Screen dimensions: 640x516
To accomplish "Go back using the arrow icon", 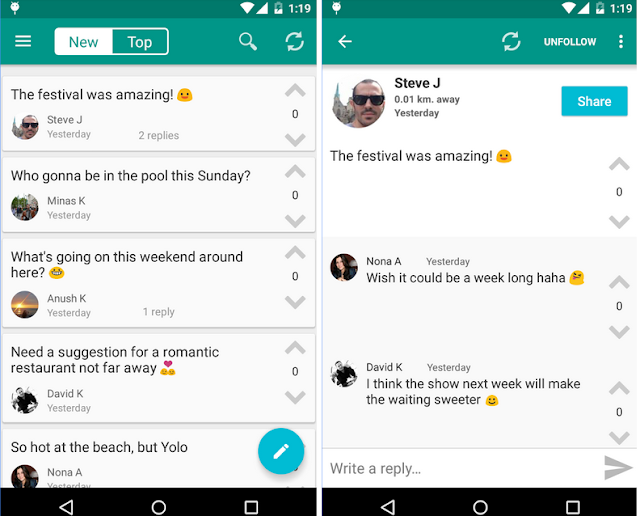I will (x=345, y=41).
